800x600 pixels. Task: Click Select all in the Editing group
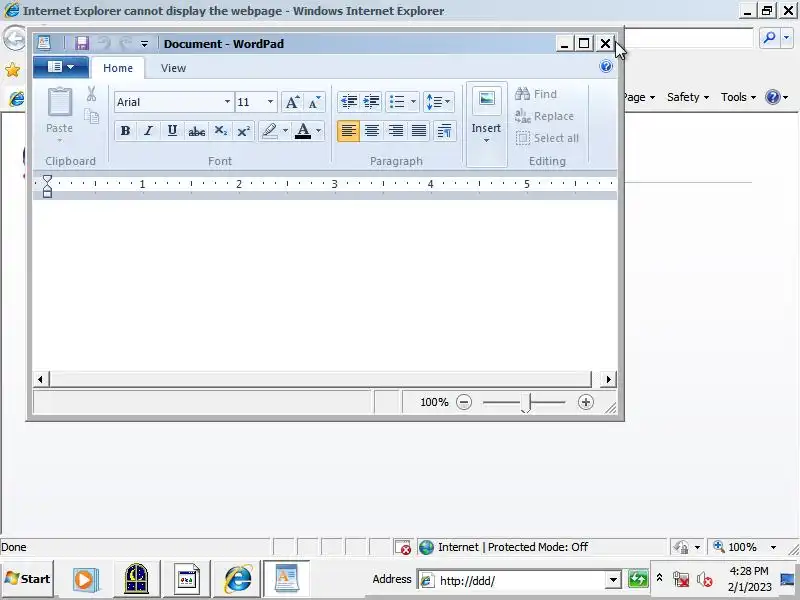(547, 138)
